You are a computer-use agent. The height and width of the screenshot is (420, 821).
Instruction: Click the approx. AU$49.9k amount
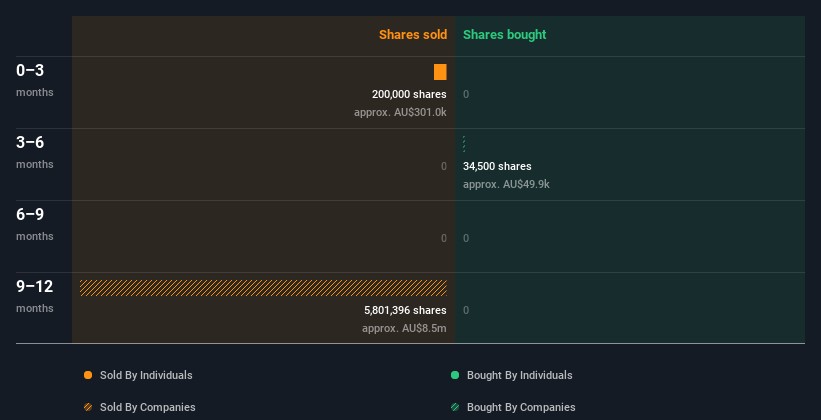506,184
